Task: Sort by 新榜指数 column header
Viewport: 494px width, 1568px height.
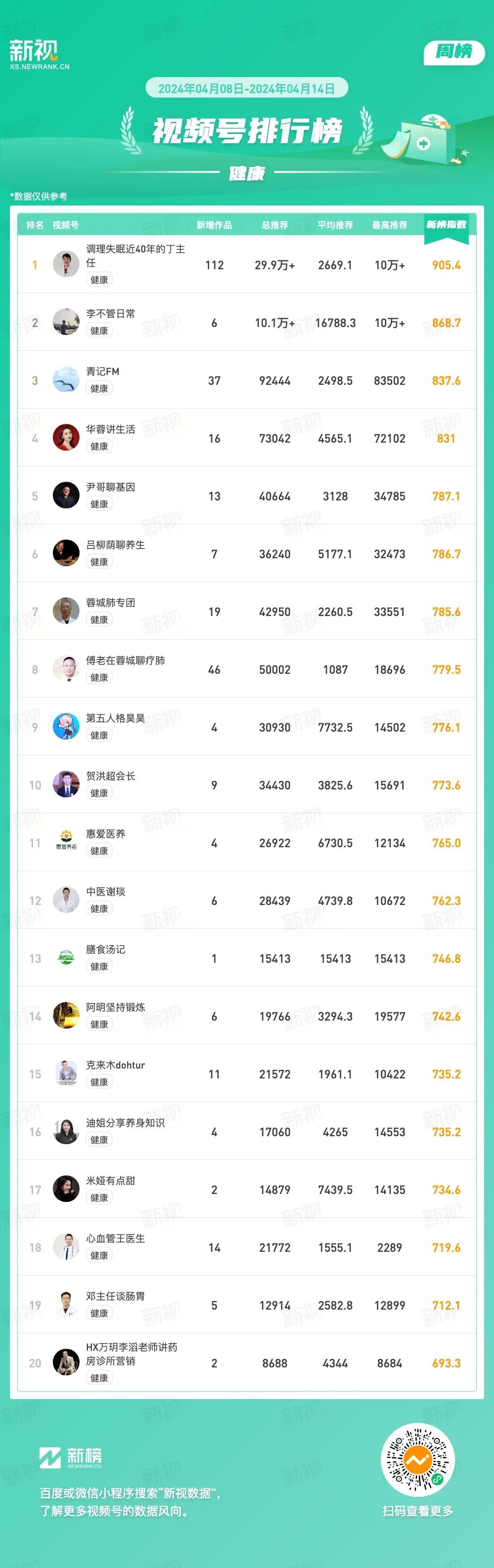Action: (x=446, y=225)
